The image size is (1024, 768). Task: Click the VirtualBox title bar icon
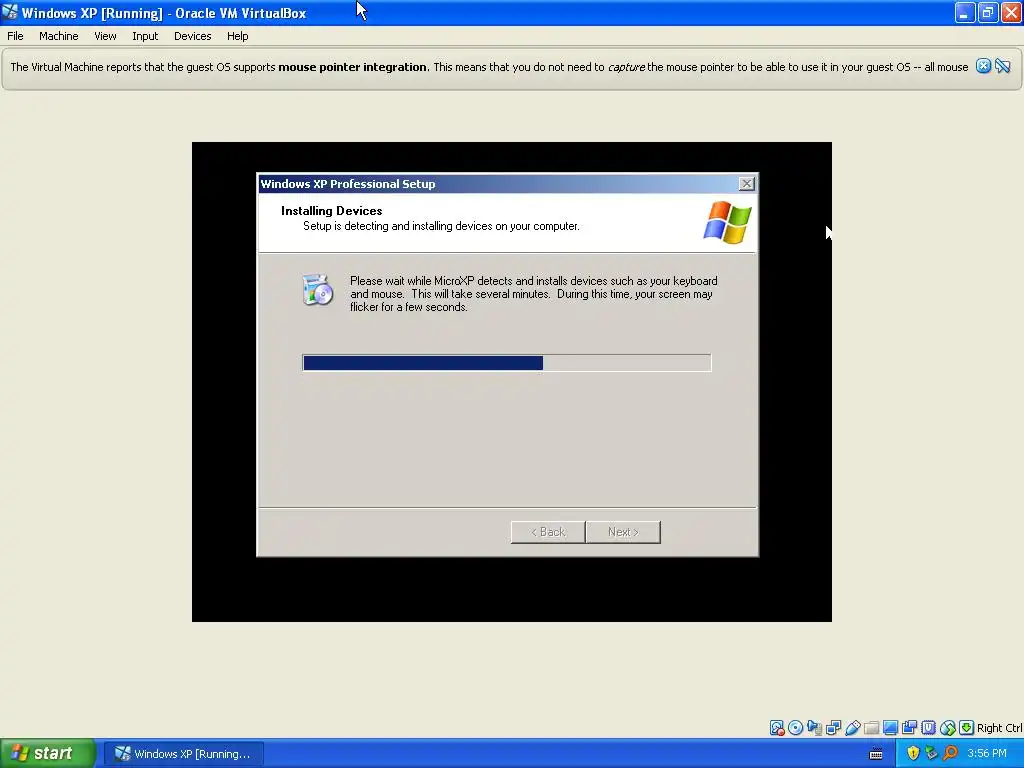[x=10, y=12]
